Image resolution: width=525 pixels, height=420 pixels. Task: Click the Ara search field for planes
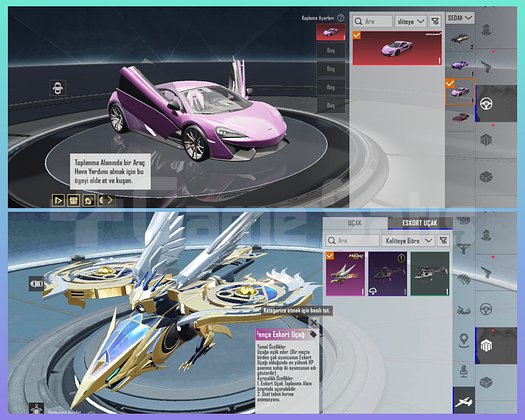coord(353,240)
